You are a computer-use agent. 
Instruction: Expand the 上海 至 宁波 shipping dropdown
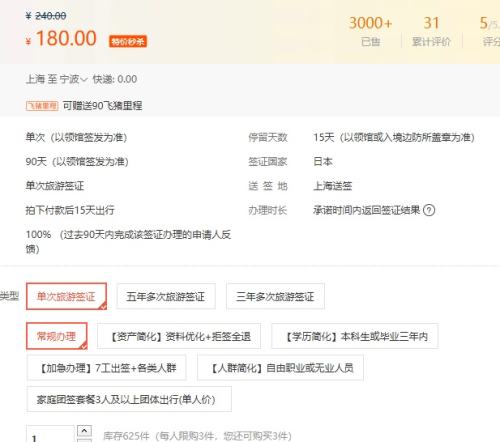(56, 79)
